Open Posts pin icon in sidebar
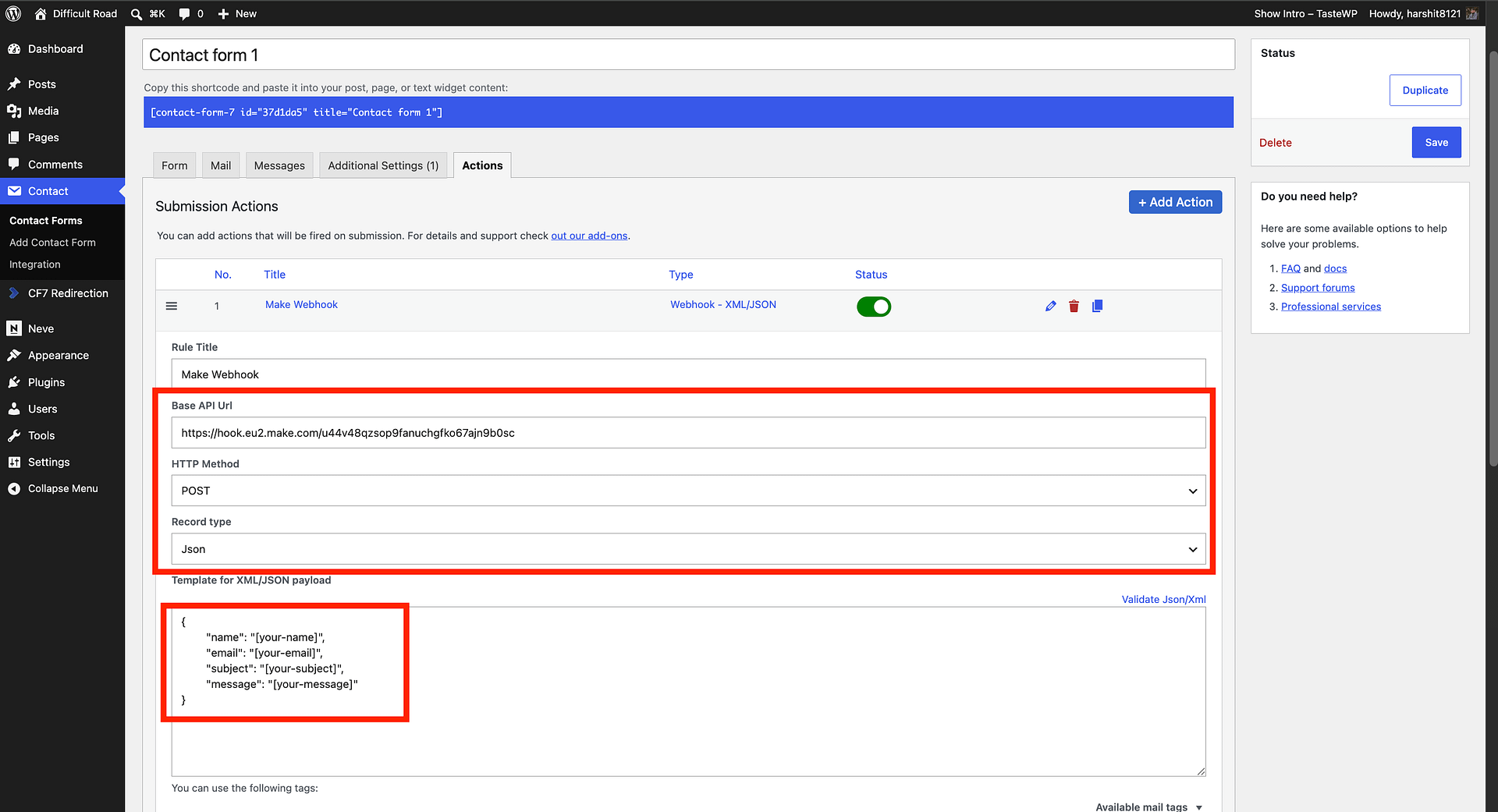Viewport: 1498px width, 812px height. (x=14, y=84)
